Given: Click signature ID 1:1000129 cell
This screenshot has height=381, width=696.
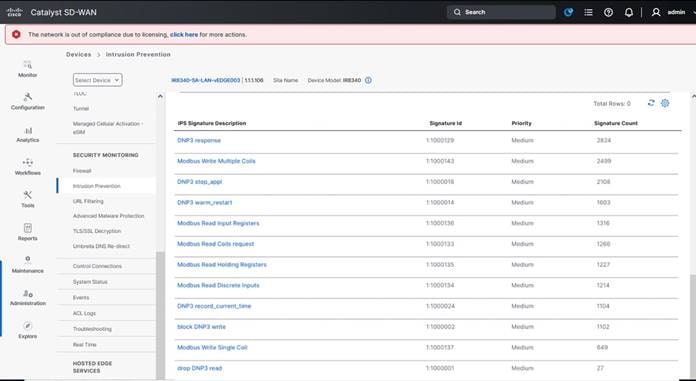Looking at the screenshot, I should [x=440, y=140].
